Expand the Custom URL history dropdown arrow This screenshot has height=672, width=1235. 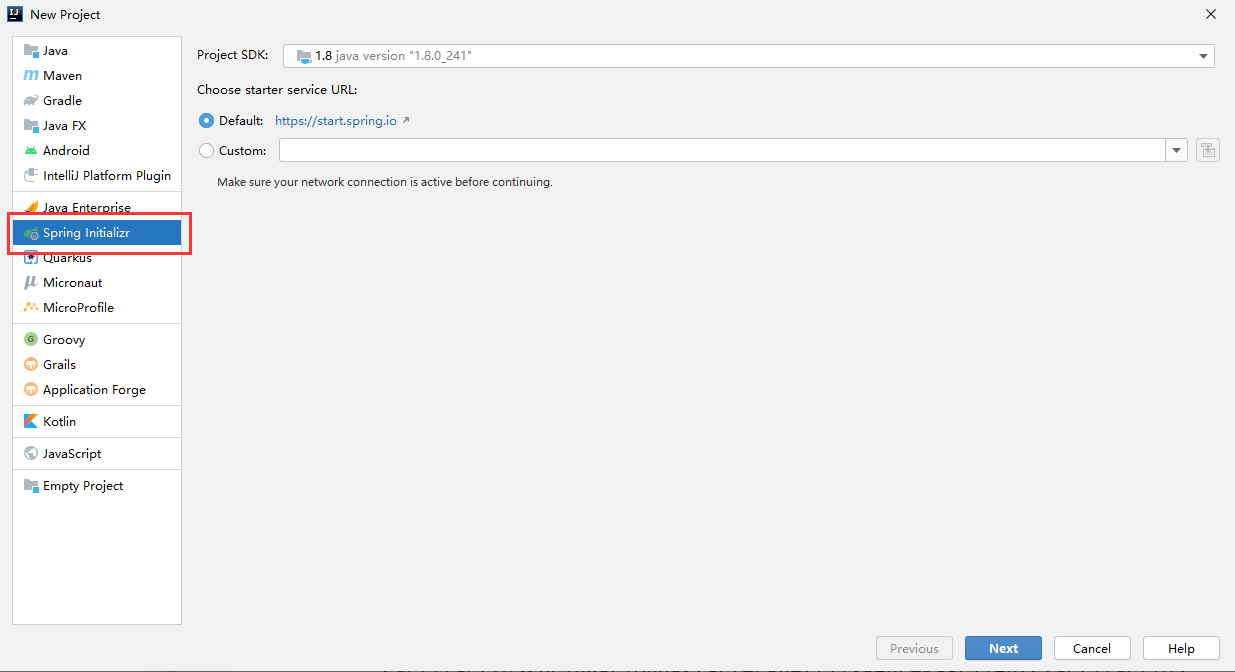tap(1175, 150)
